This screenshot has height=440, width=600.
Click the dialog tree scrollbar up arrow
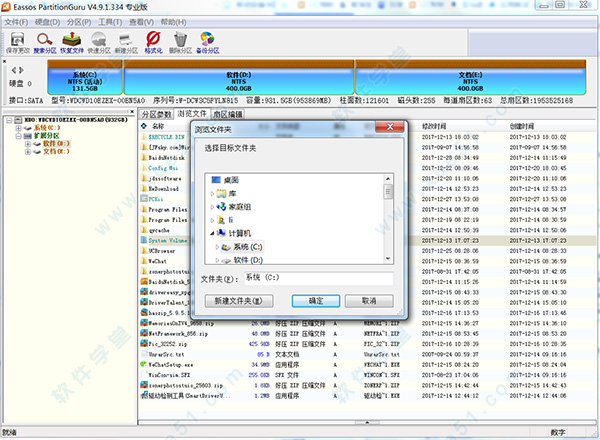(388, 179)
